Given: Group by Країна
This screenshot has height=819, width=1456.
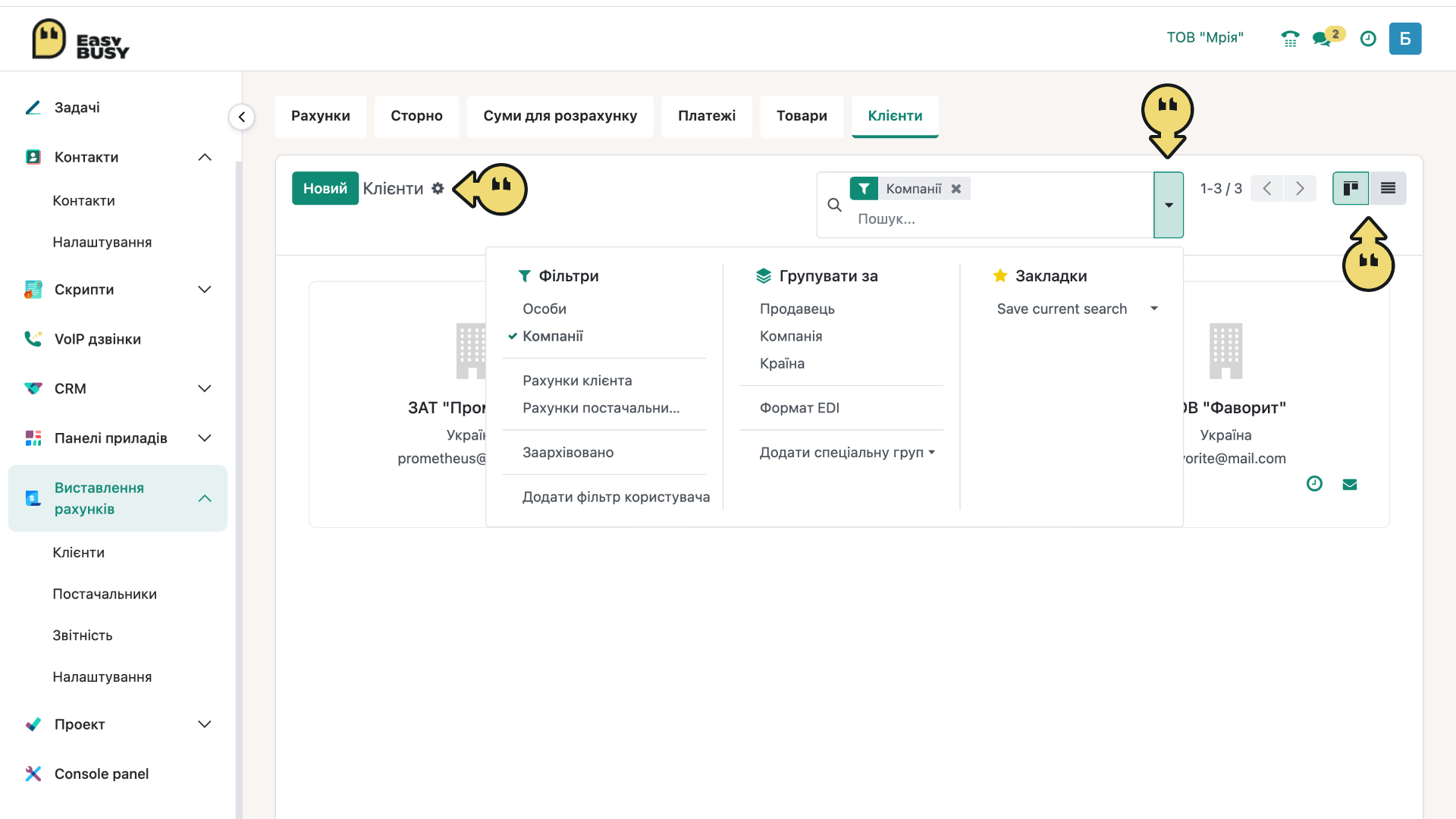Looking at the screenshot, I should click(x=782, y=363).
